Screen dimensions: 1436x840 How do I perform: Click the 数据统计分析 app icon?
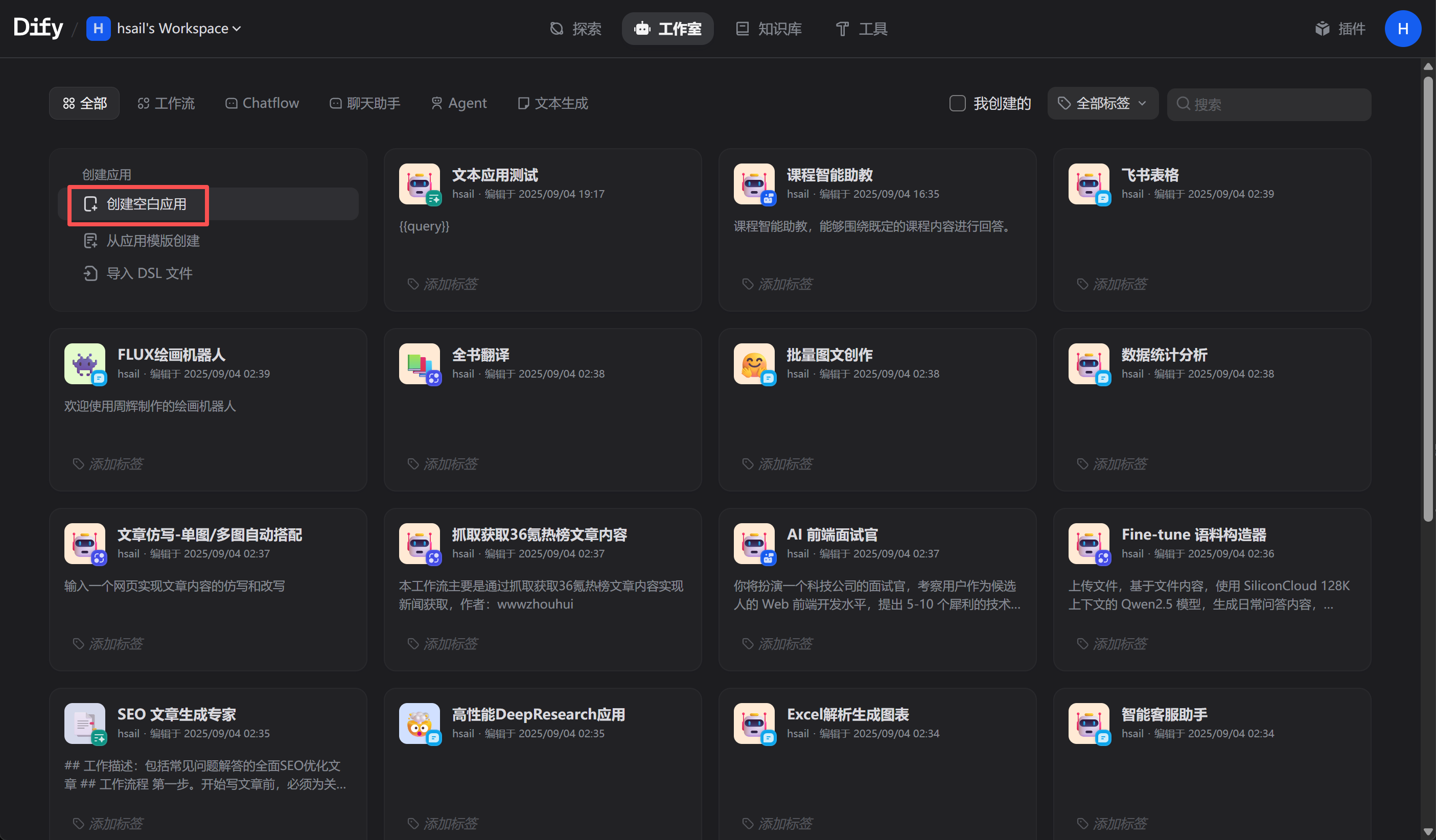click(x=1088, y=364)
